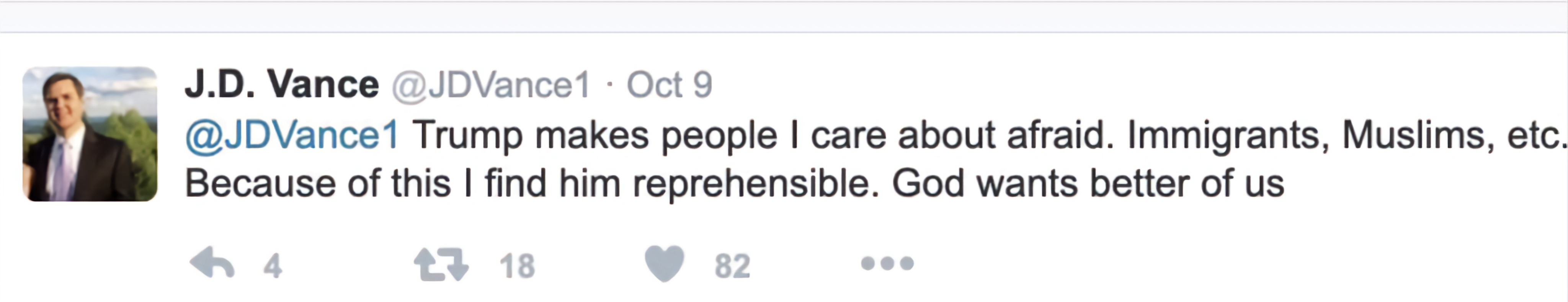Viewport: 1568px width, 302px height.
Task: Click the blue @JDVance1 mention in tweet
Action: point(292,135)
